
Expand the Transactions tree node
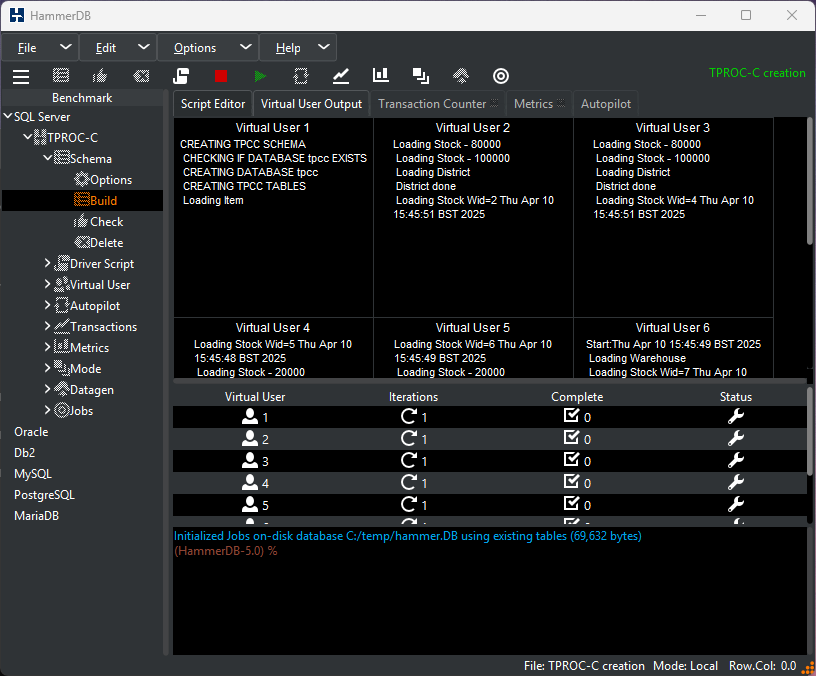47,326
